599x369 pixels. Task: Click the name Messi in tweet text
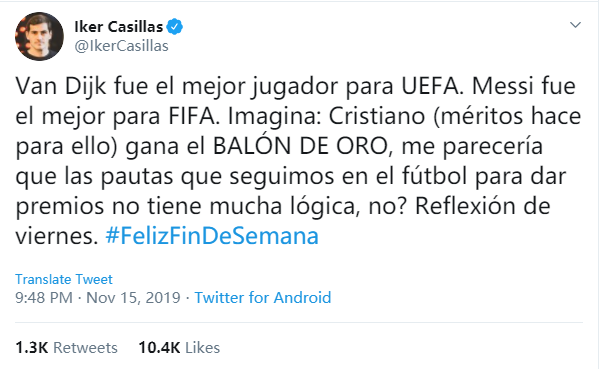(x=503, y=86)
